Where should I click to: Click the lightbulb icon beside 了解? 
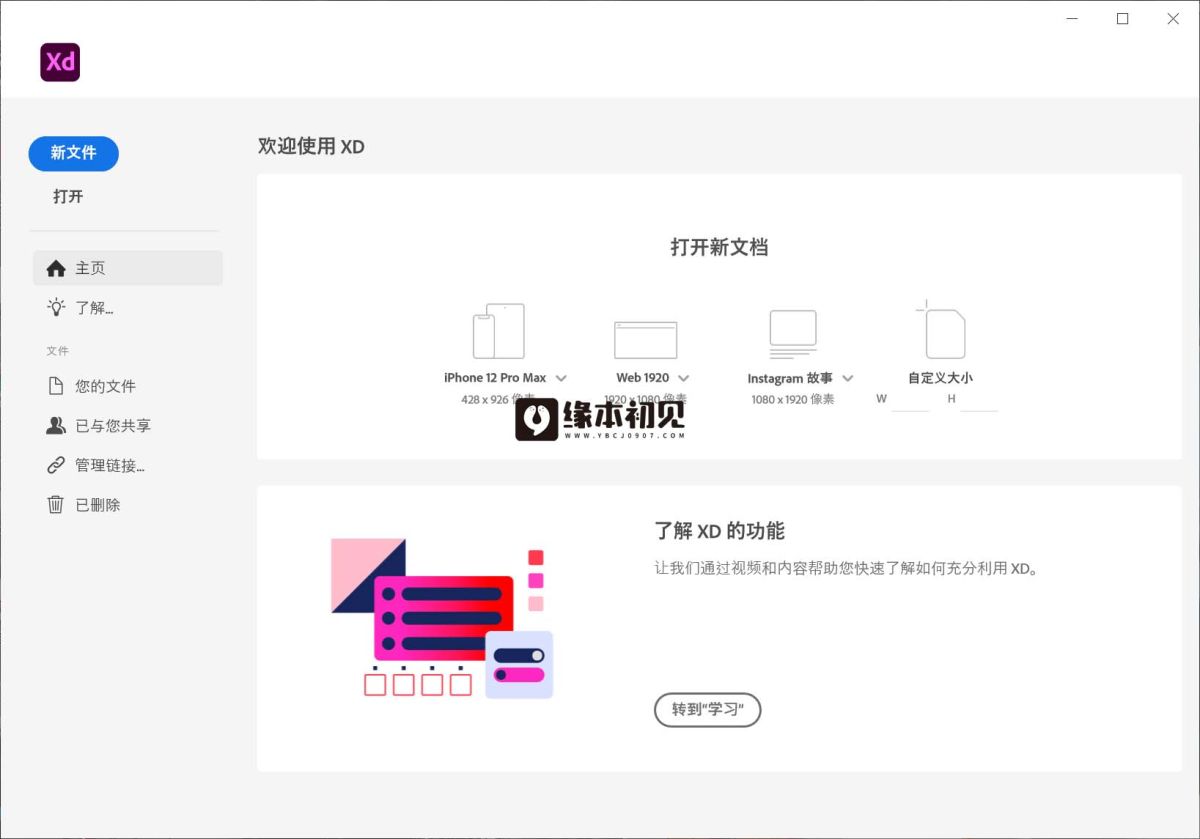(x=56, y=307)
